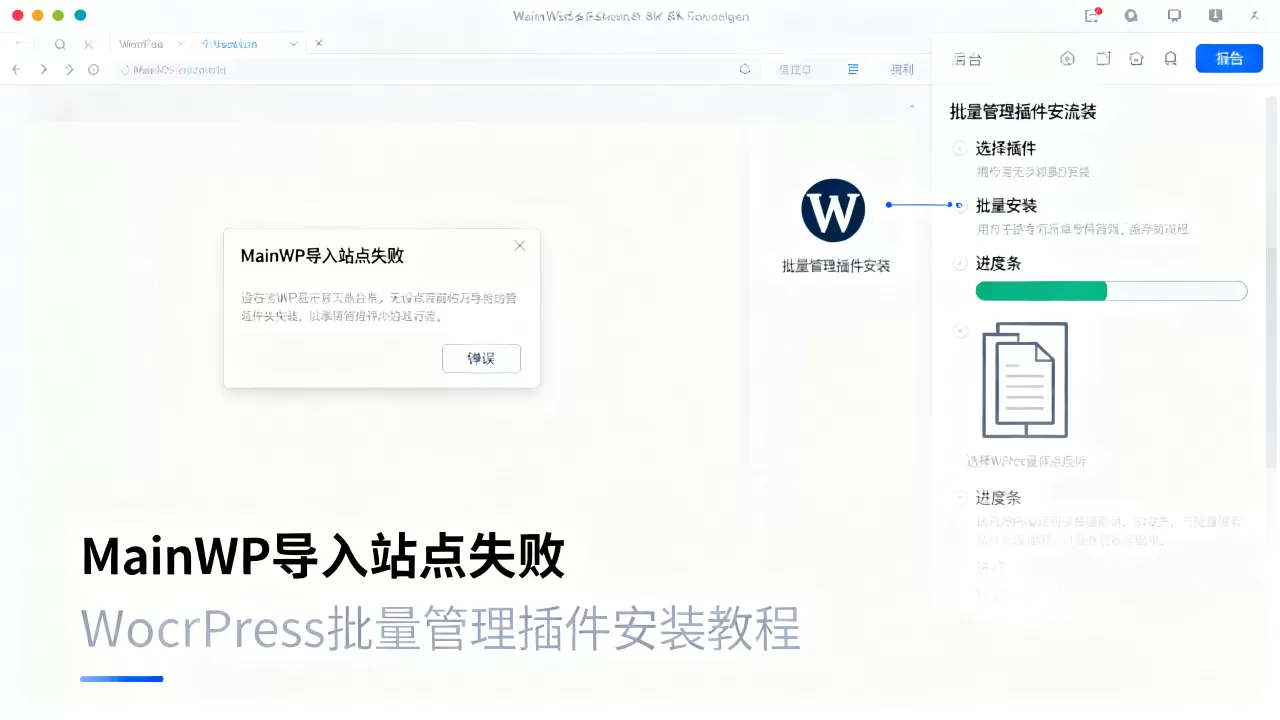Expand the blue active tab's dropdown chevron
Screen dimensions: 1280x720
pos(293,44)
